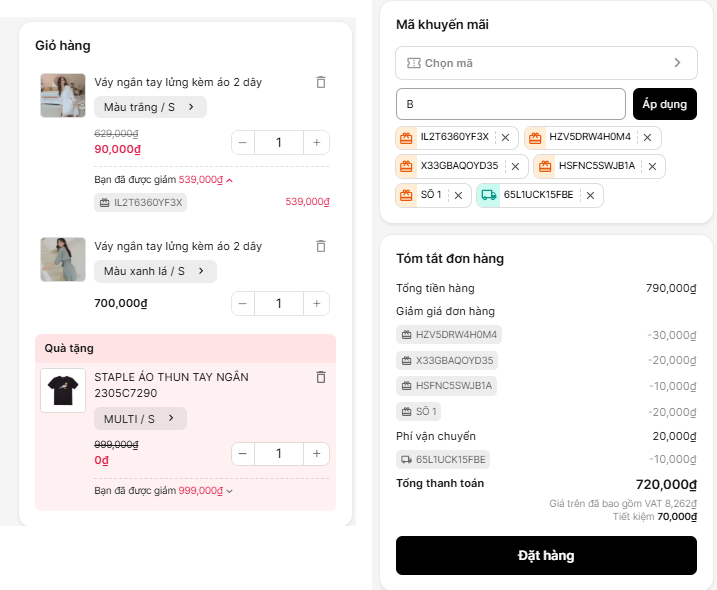Remove the SÔ 1 voucher chip

click(458, 195)
